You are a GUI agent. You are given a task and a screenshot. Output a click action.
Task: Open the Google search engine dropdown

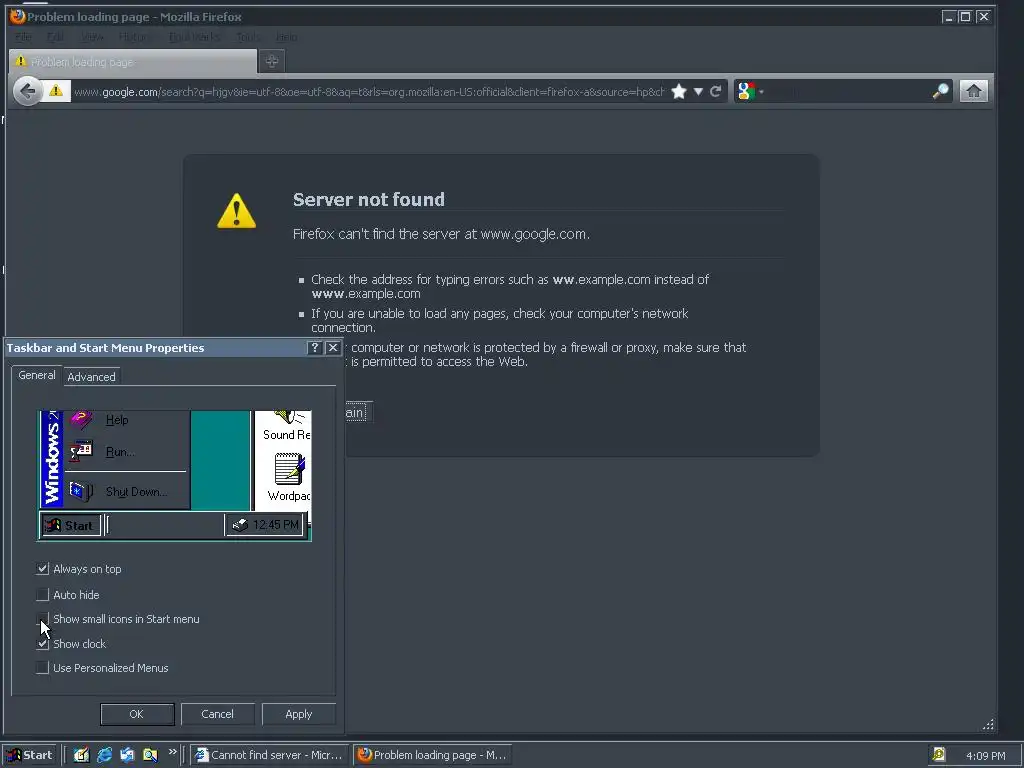pos(750,91)
